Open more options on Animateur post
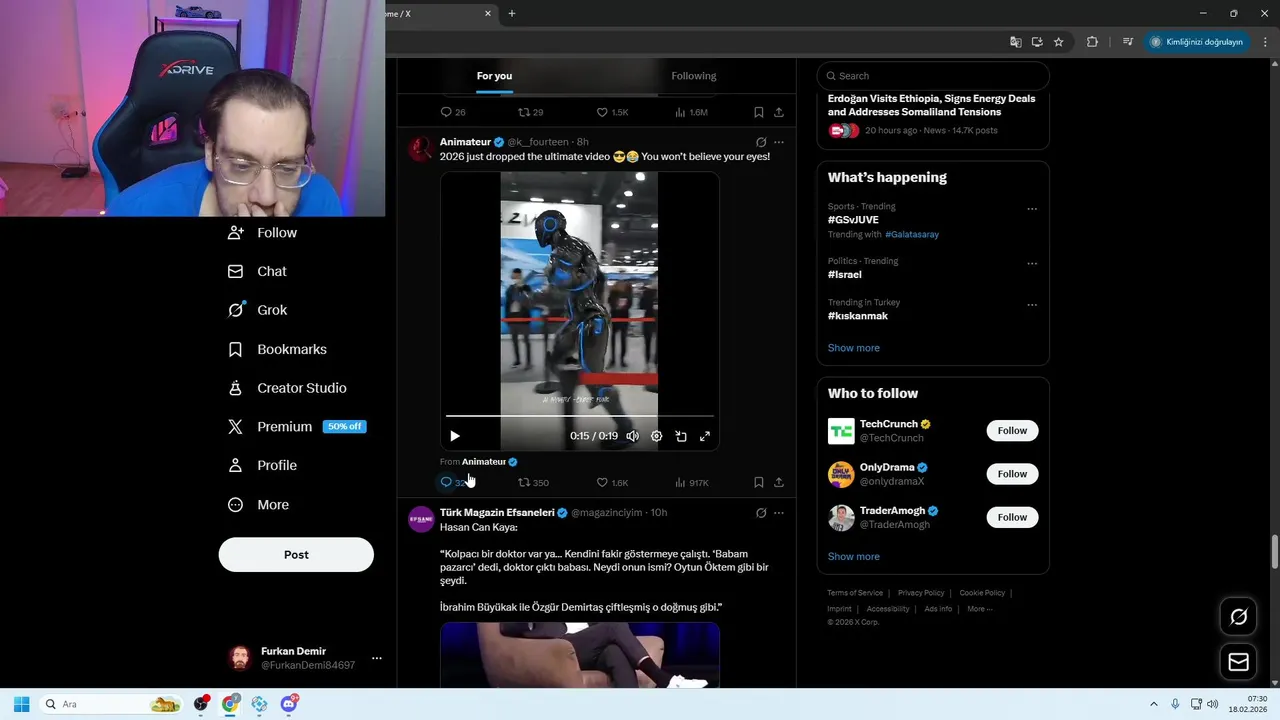Image resolution: width=1280 pixels, height=720 pixels. coord(779,142)
